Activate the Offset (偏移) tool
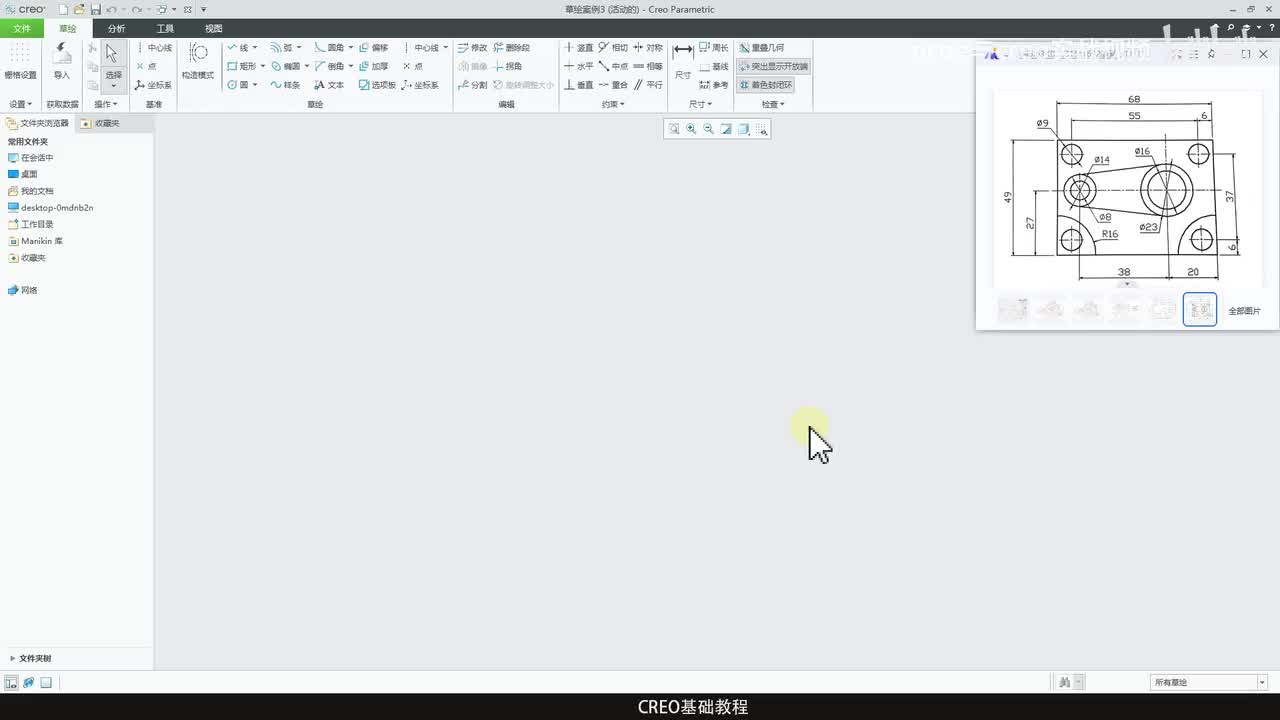Image resolution: width=1280 pixels, height=720 pixels. pyautogui.click(x=373, y=48)
